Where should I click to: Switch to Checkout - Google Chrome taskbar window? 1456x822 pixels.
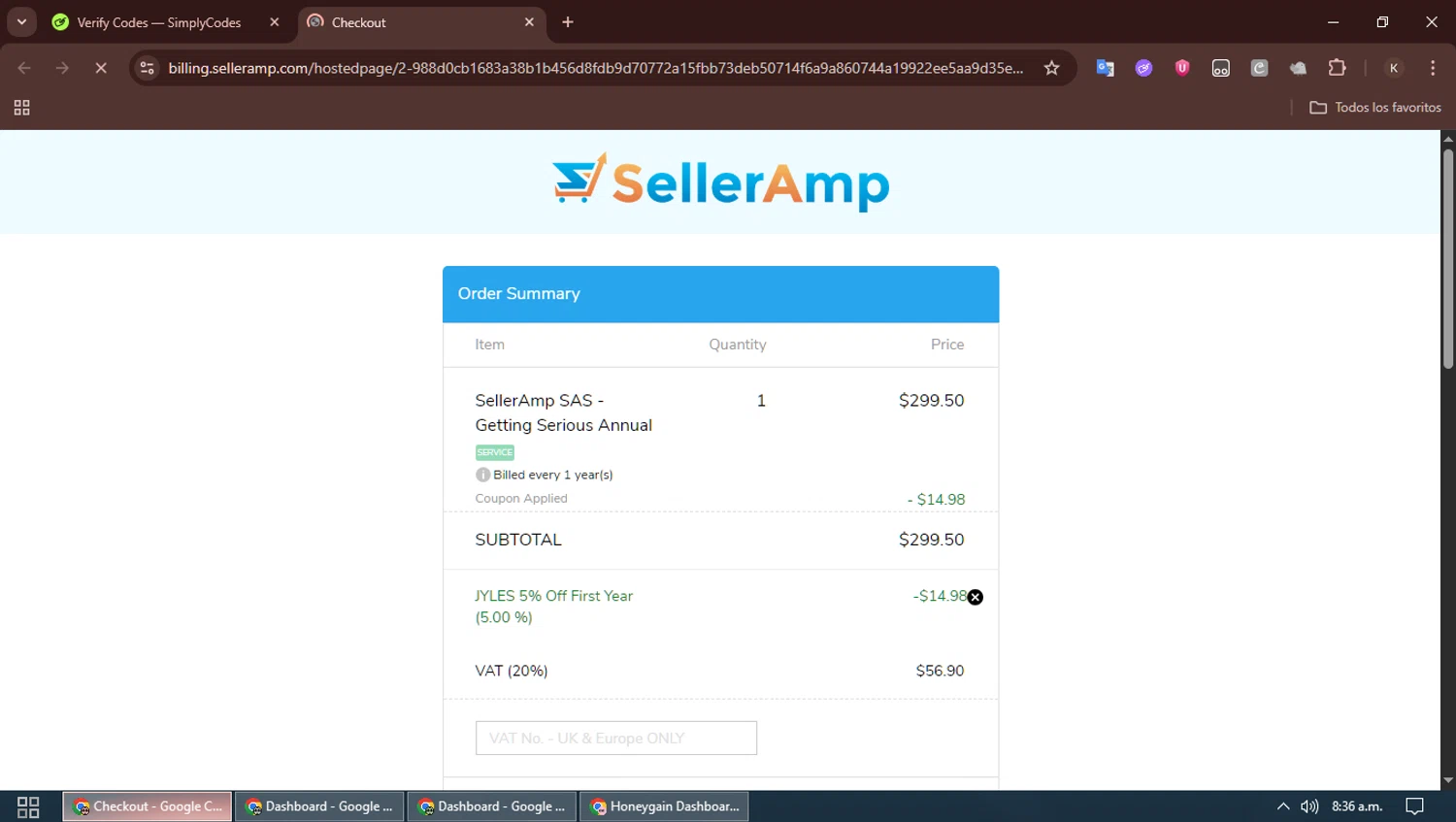coord(148,806)
